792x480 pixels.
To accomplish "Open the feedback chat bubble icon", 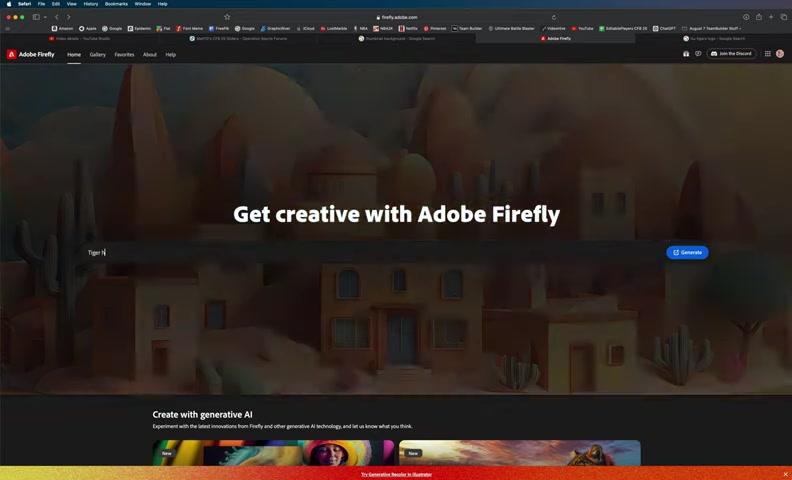I will [698, 54].
